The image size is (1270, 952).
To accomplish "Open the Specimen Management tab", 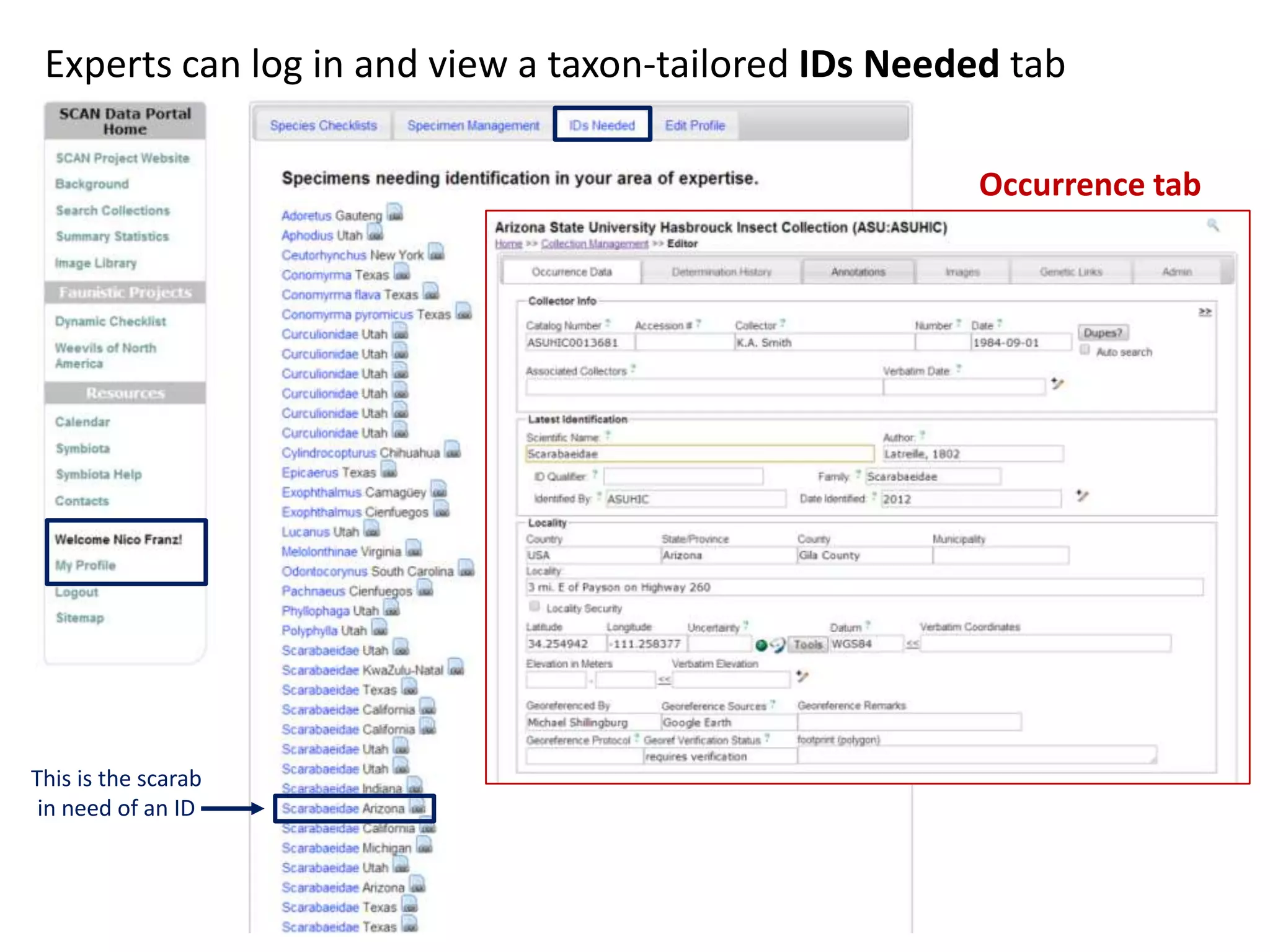I will click(473, 125).
